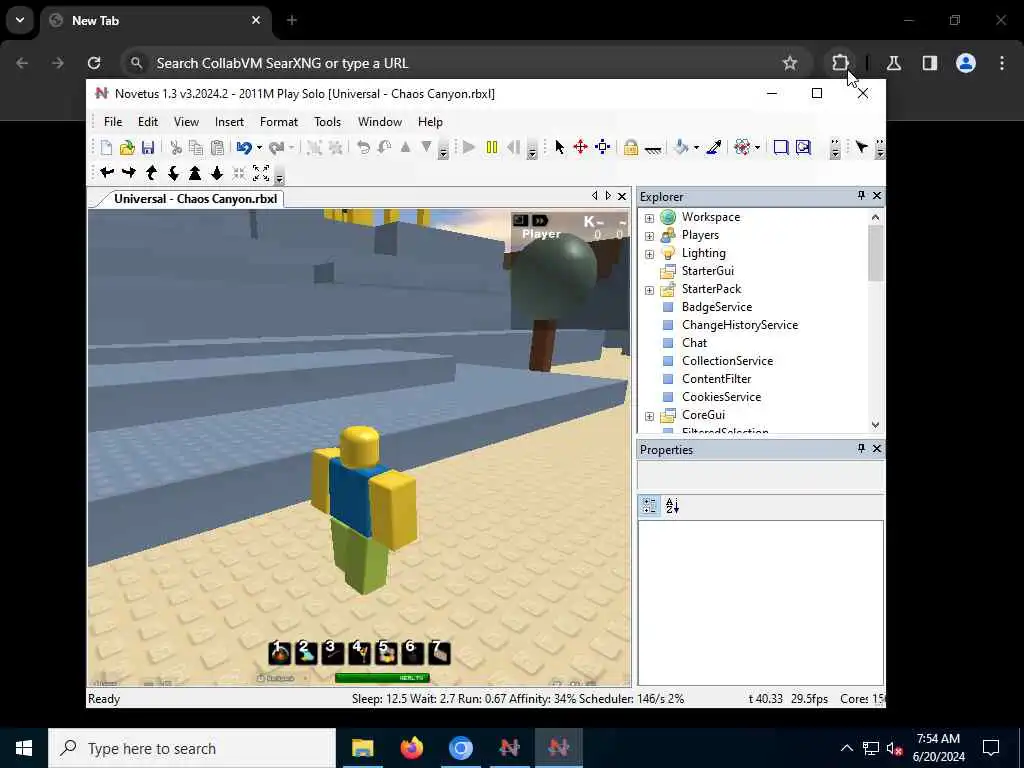Tilt camera down arrow
The height and width of the screenshot is (768, 1024).
click(173, 173)
